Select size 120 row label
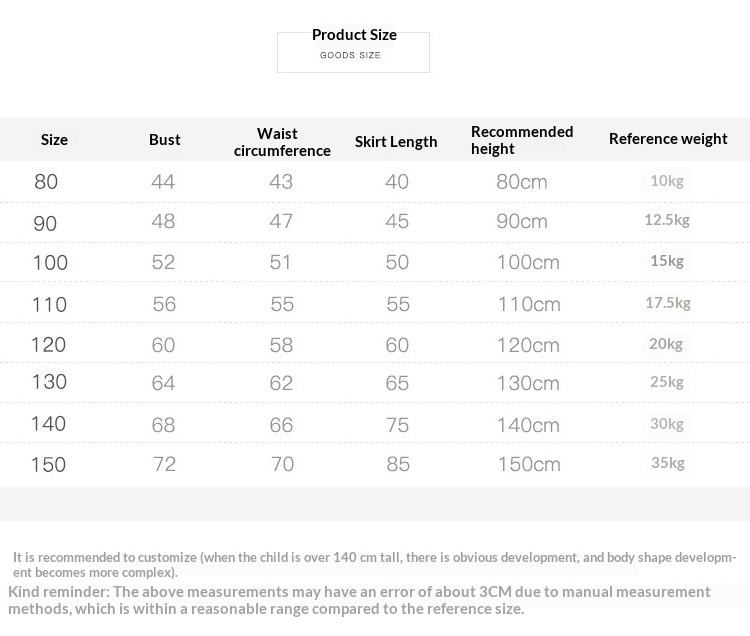 [49, 345]
